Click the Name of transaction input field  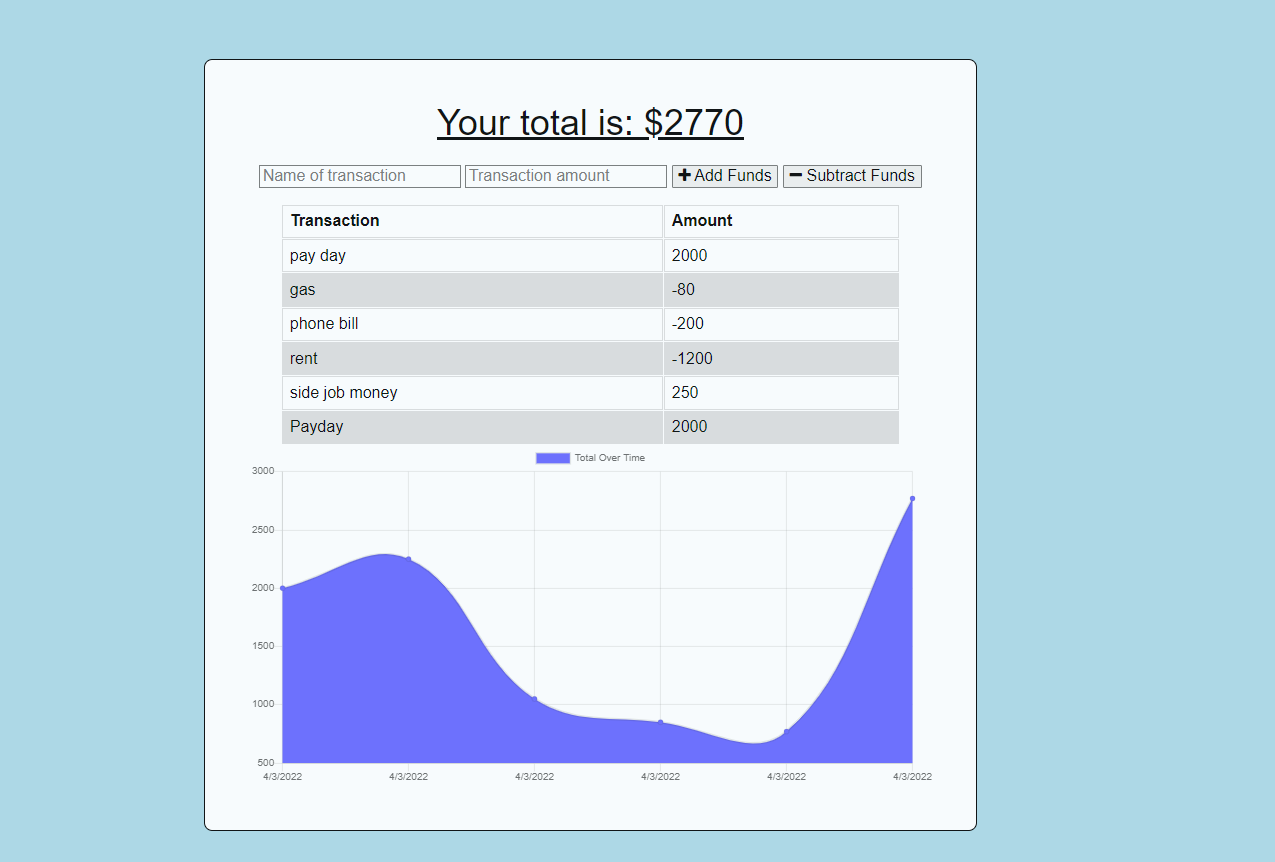click(x=359, y=175)
